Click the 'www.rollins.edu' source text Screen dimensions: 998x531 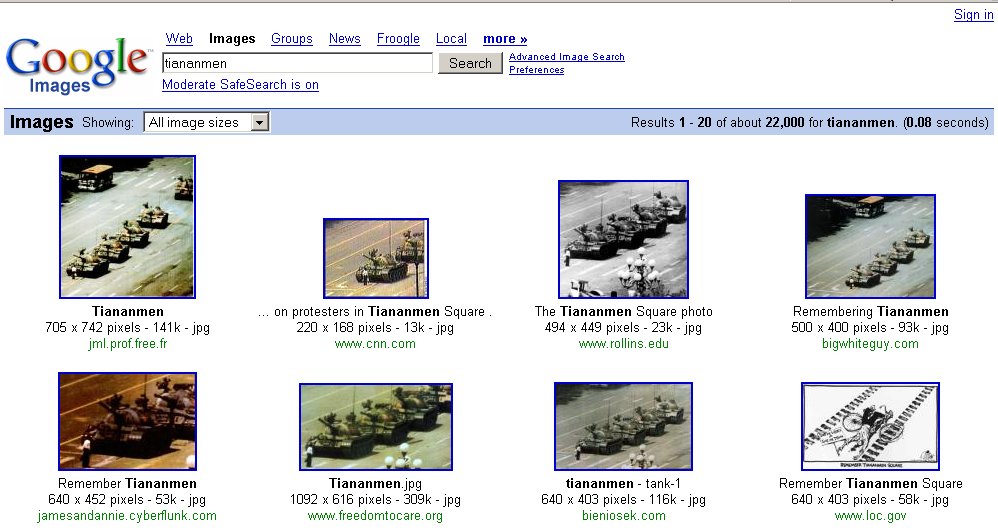click(623, 344)
